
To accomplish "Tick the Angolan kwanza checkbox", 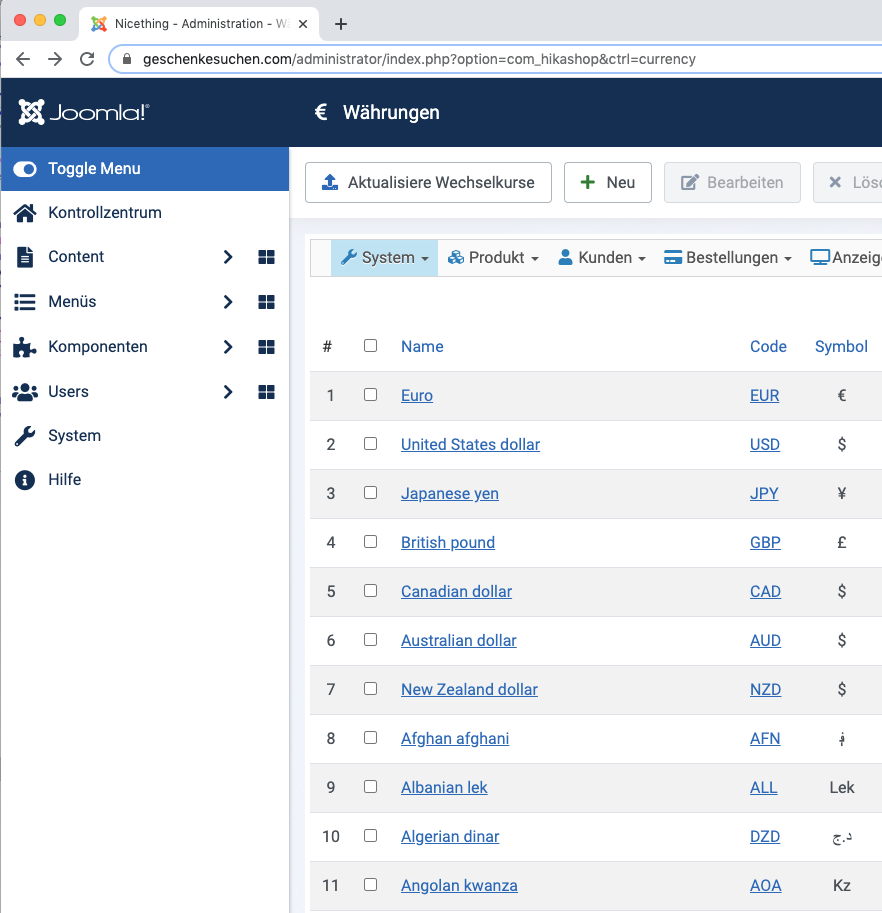I will pos(370,884).
